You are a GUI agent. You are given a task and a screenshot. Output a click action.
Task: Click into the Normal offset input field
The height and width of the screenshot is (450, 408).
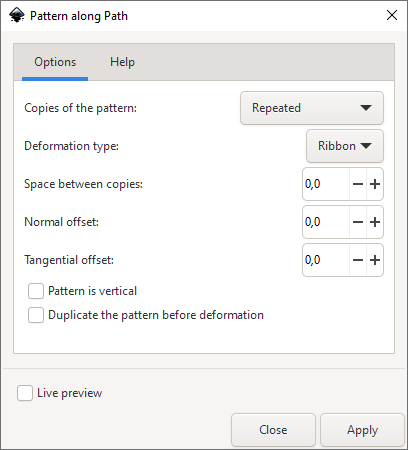point(326,222)
